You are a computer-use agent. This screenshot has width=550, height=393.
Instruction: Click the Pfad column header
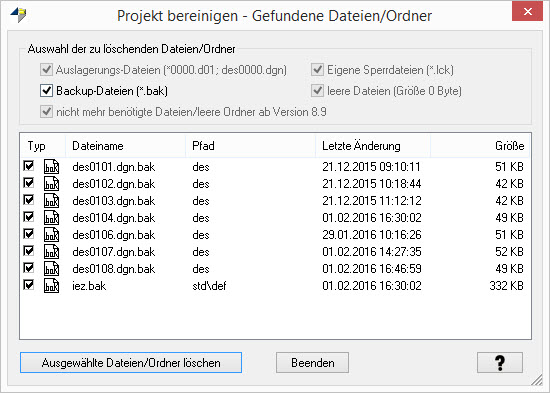point(250,146)
